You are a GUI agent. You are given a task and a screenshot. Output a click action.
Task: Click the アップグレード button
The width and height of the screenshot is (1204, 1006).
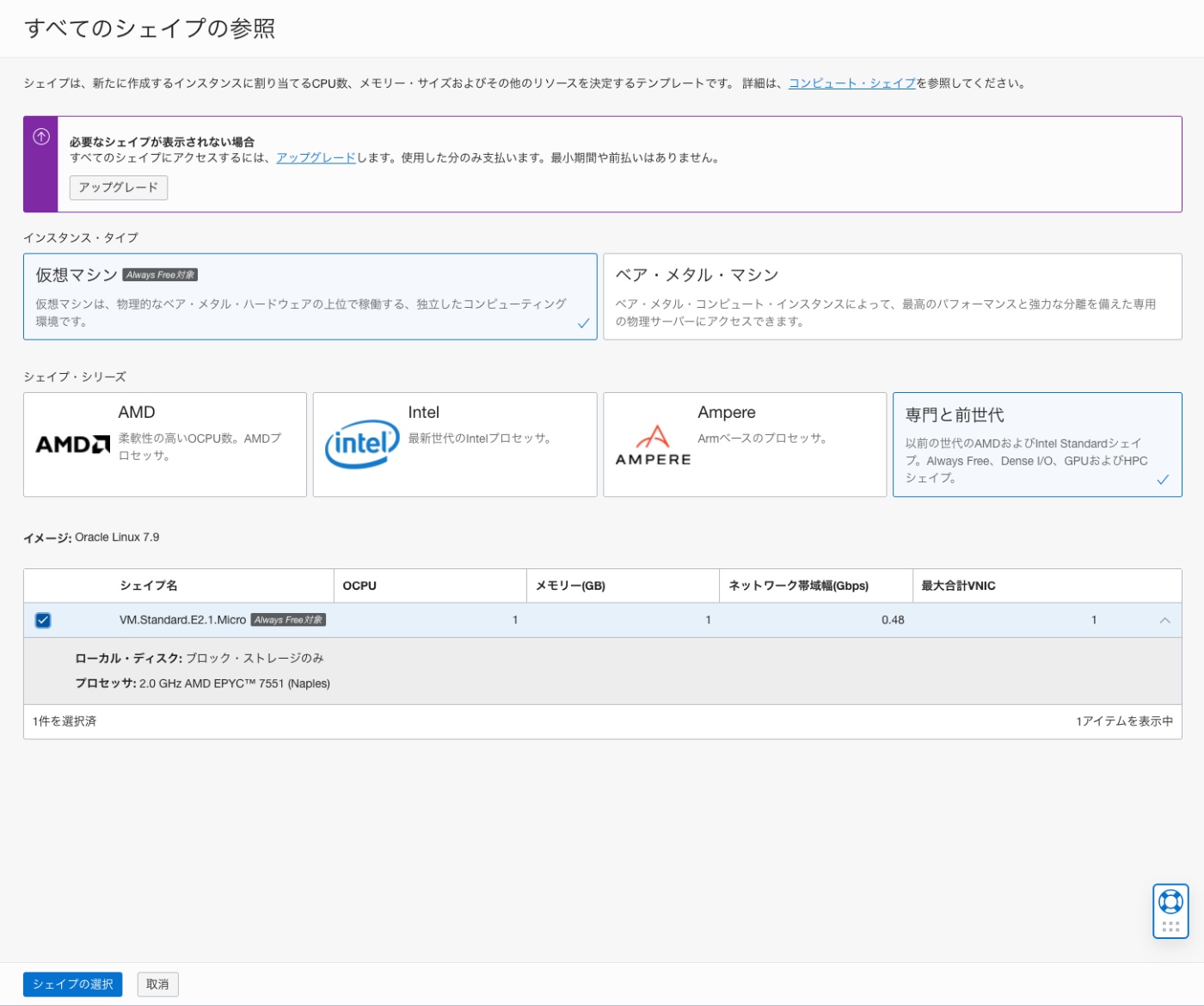pos(119,187)
